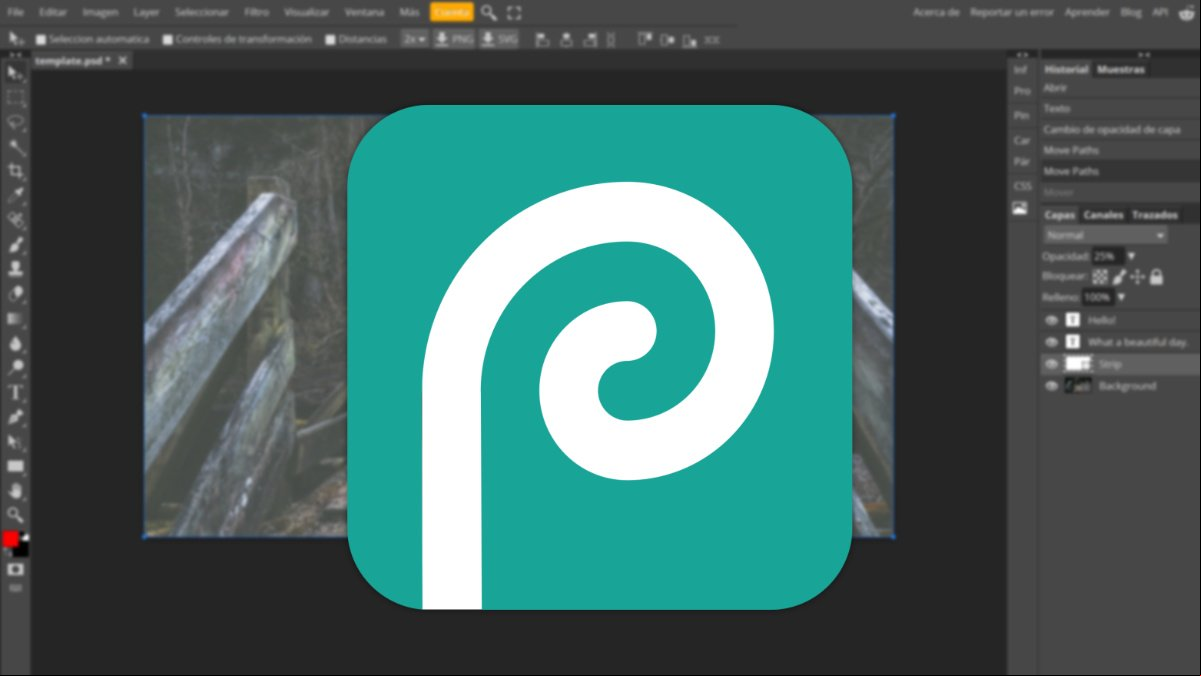The image size is (1201, 676).
Task: Open the Aprender link
Action: tap(1087, 12)
